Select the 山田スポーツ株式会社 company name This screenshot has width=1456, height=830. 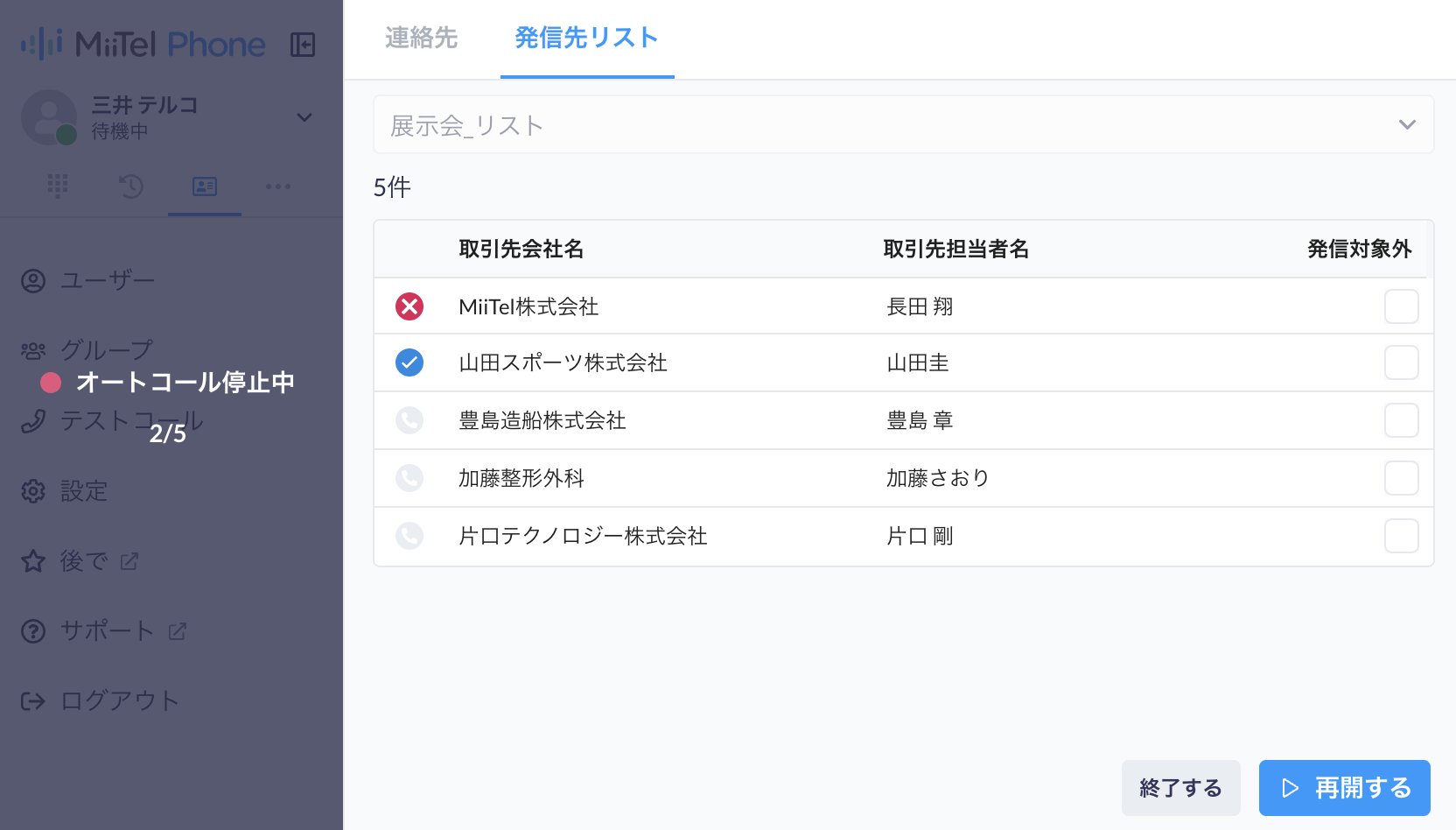click(x=563, y=362)
